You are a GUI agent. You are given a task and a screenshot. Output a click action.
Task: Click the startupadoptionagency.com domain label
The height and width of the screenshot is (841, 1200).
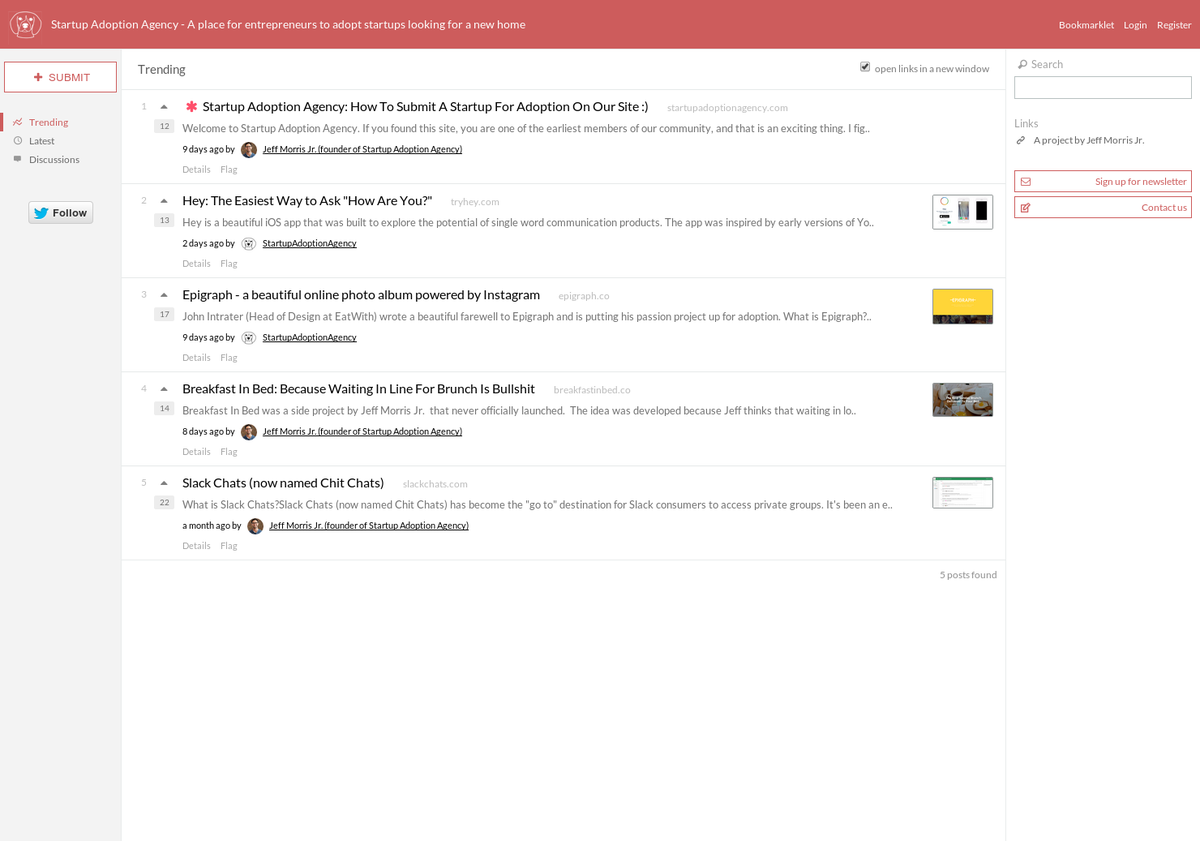tap(727, 107)
